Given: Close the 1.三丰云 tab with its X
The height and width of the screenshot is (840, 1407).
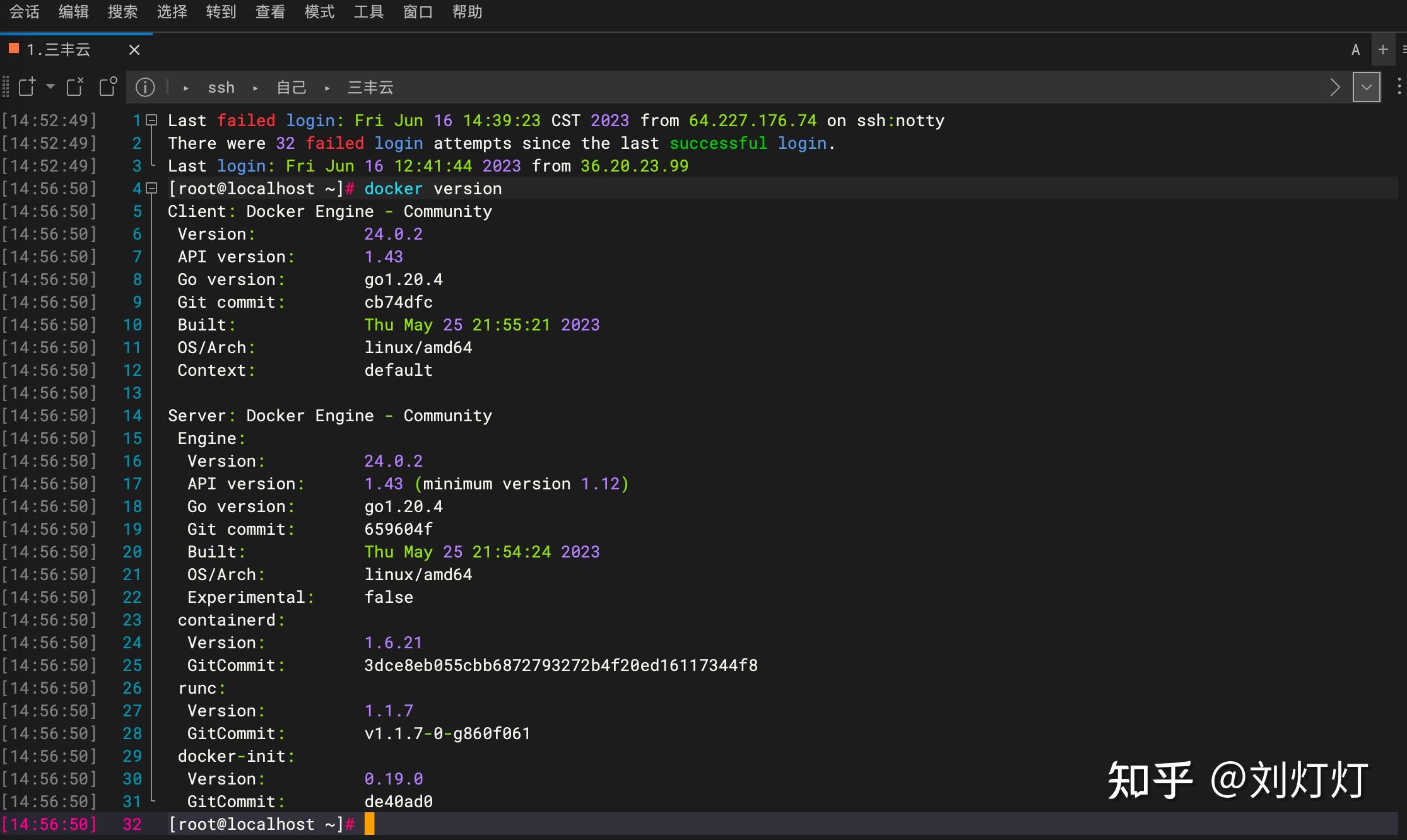Looking at the screenshot, I should click(134, 50).
